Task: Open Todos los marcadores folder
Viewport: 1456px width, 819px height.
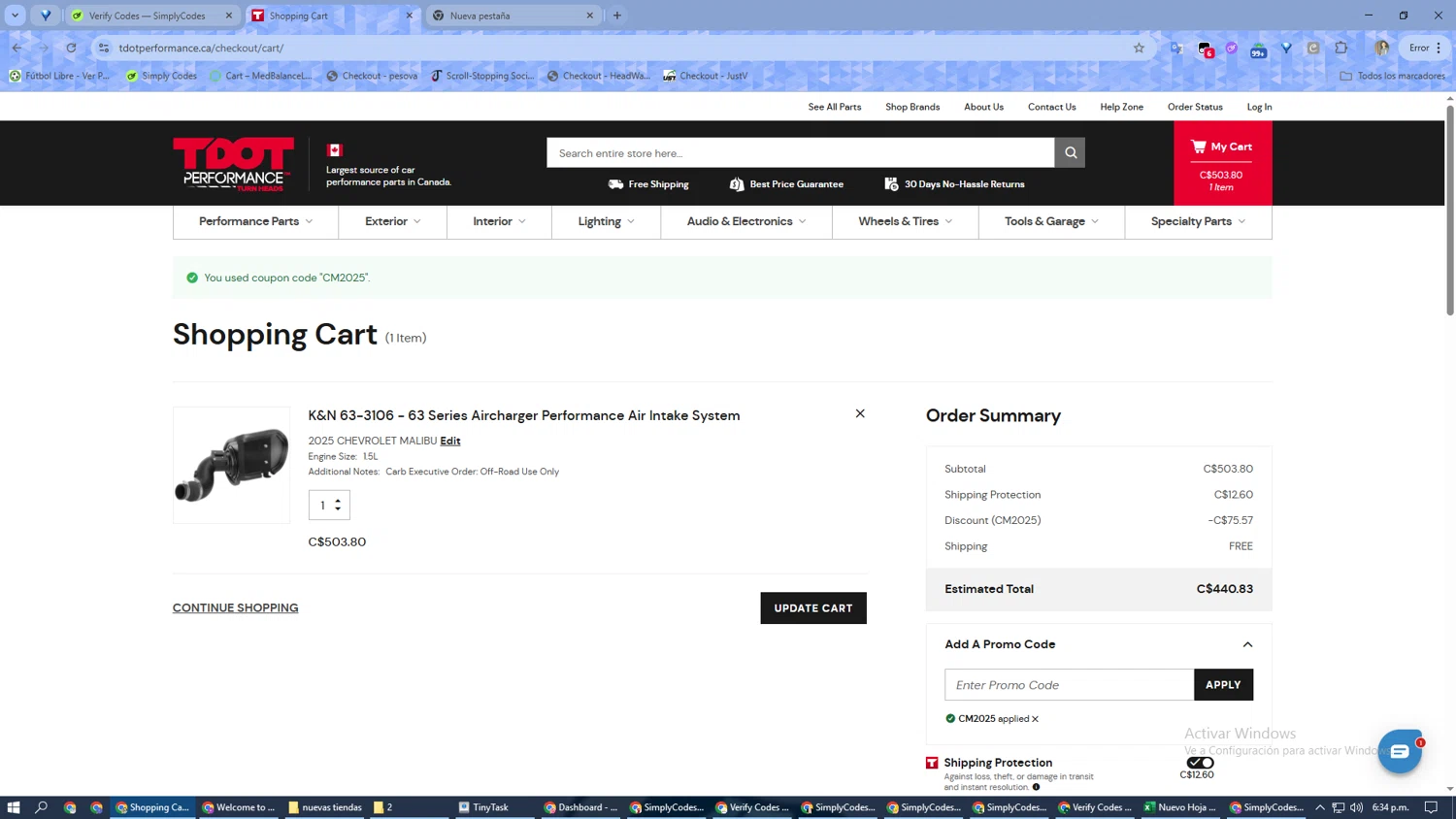Action: (x=1392, y=76)
